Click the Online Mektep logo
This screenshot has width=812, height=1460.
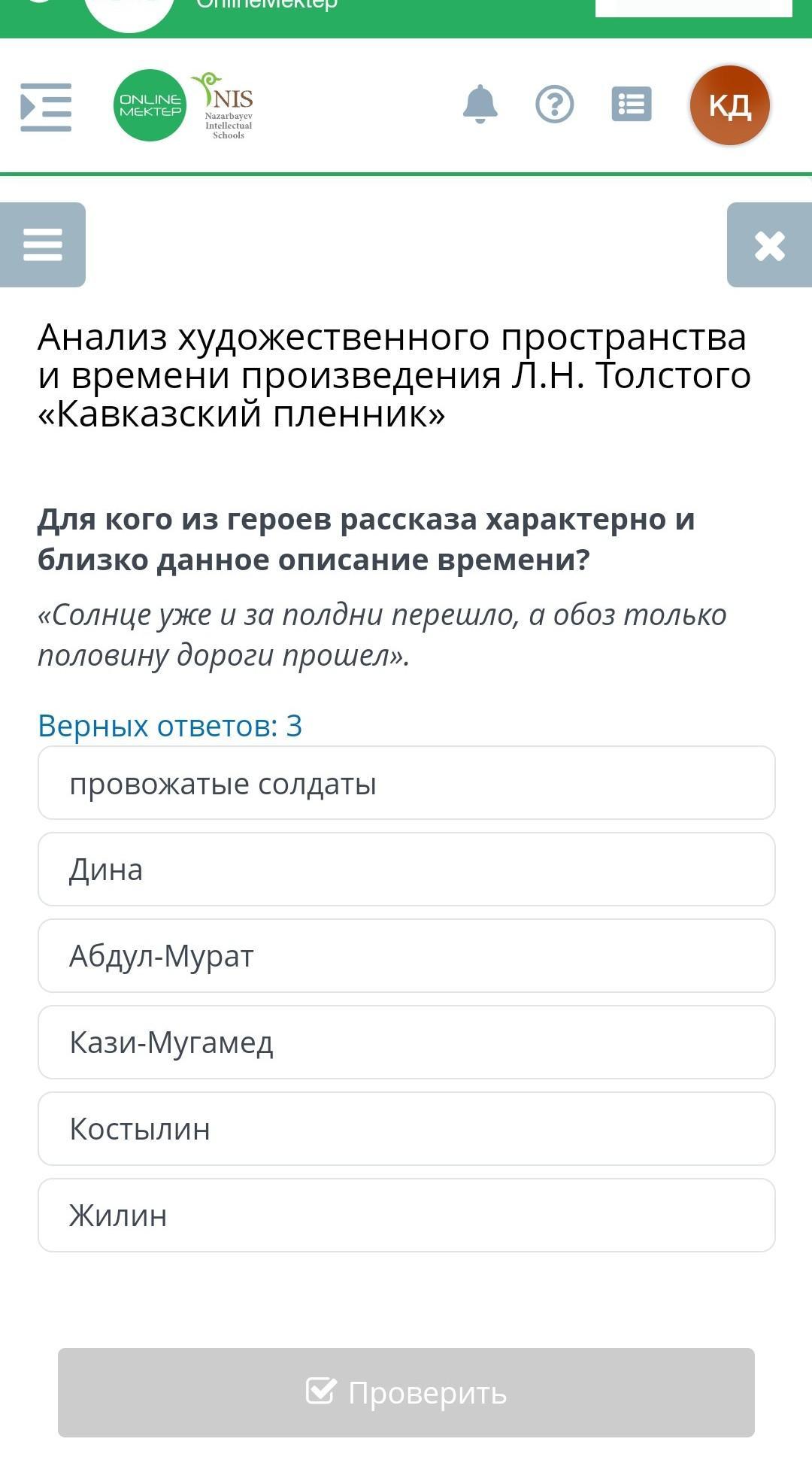[x=150, y=105]
